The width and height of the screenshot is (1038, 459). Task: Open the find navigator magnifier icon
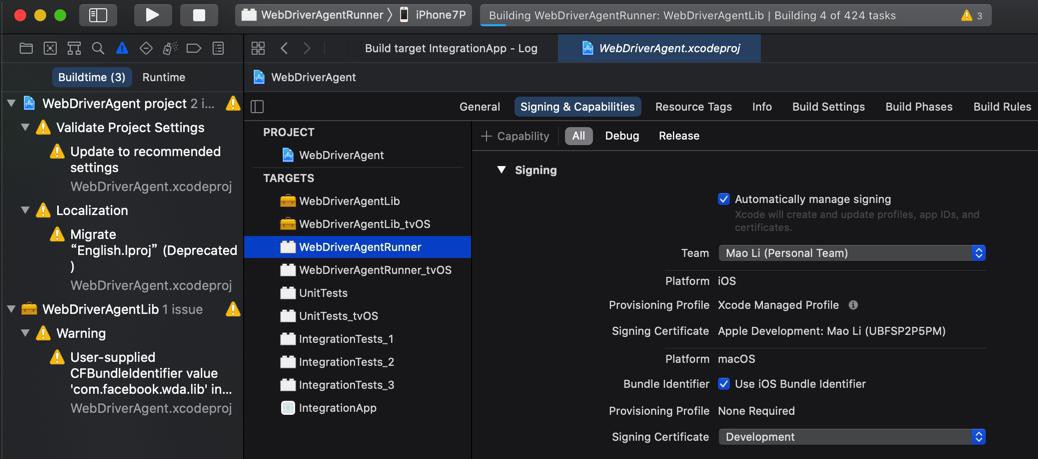pyautogui.click(x=98, y=48)
